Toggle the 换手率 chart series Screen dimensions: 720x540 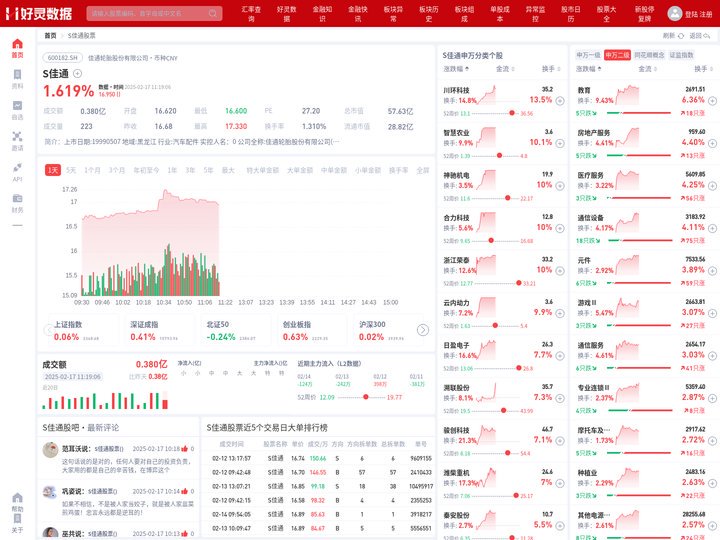399,170
